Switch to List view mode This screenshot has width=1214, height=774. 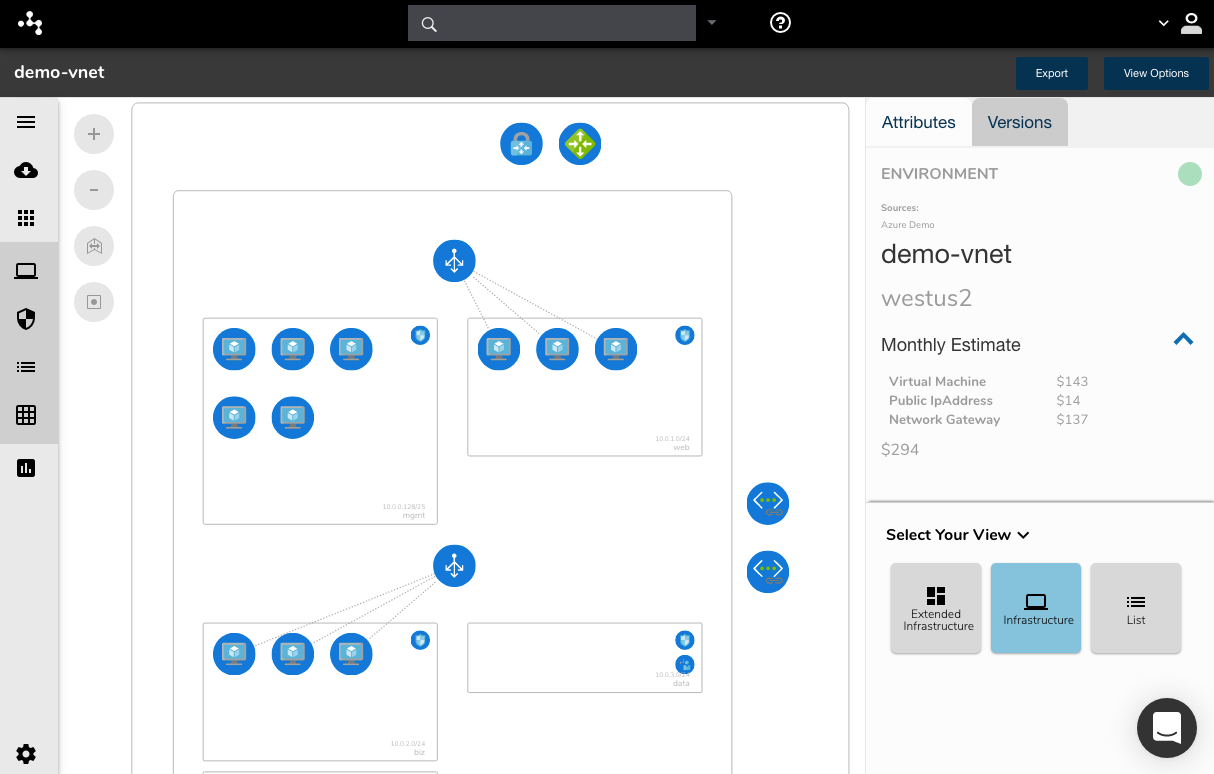click(1135, 607)
